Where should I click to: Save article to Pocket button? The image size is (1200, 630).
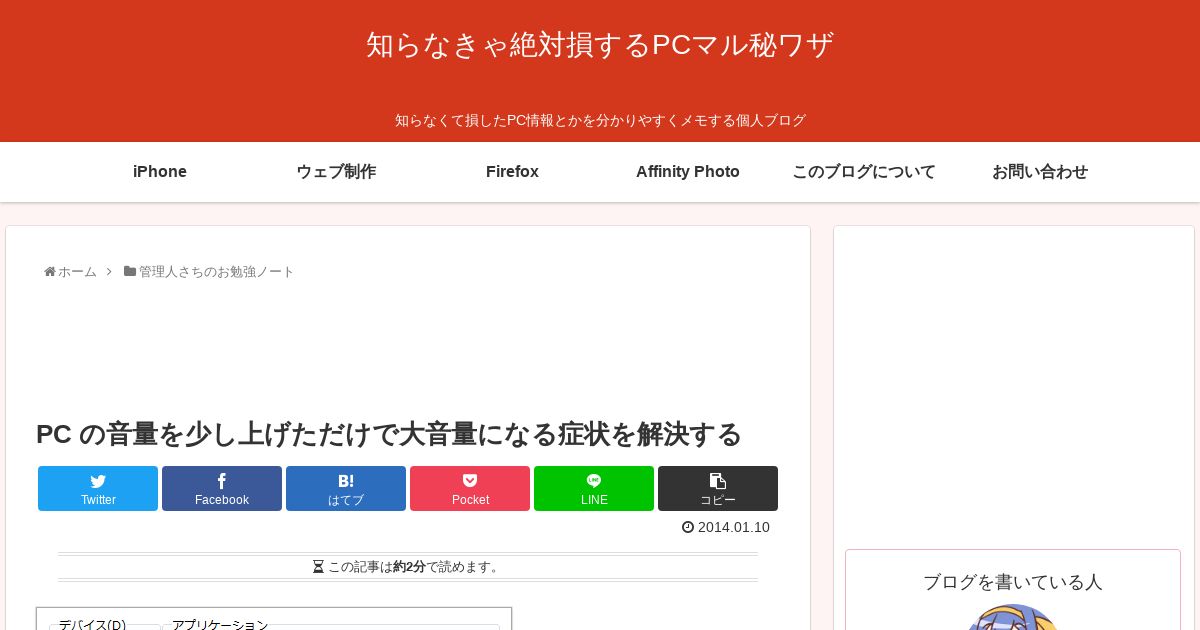(470, 488)
